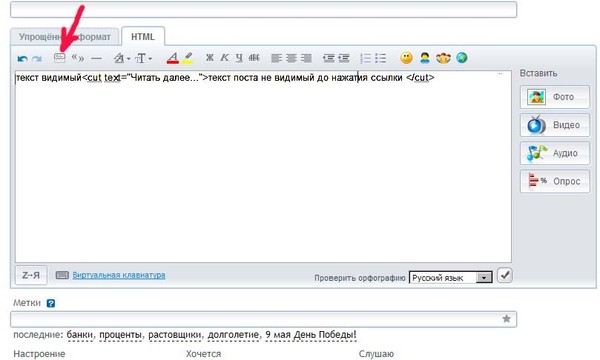The width and height of the screenshot is (600, 360).
Task: Add a poll with Опрос button
Action: coord(555,181)
